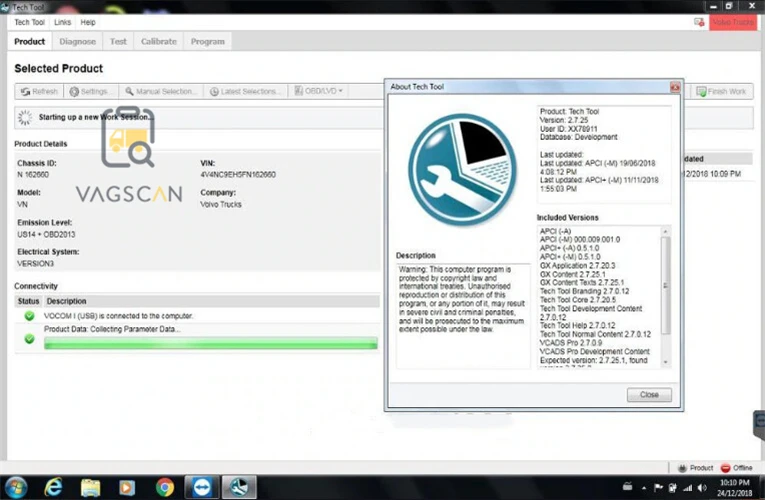Click the Refresh toolbar button
This screenshot has width=765, height=500.
39,91
